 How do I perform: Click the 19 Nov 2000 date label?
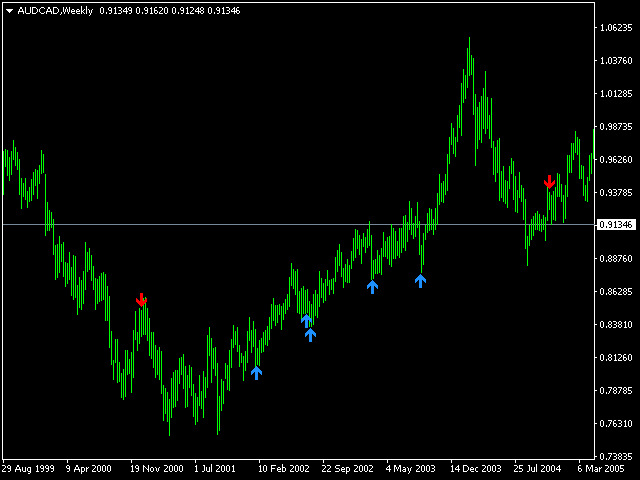click(157, 469)
